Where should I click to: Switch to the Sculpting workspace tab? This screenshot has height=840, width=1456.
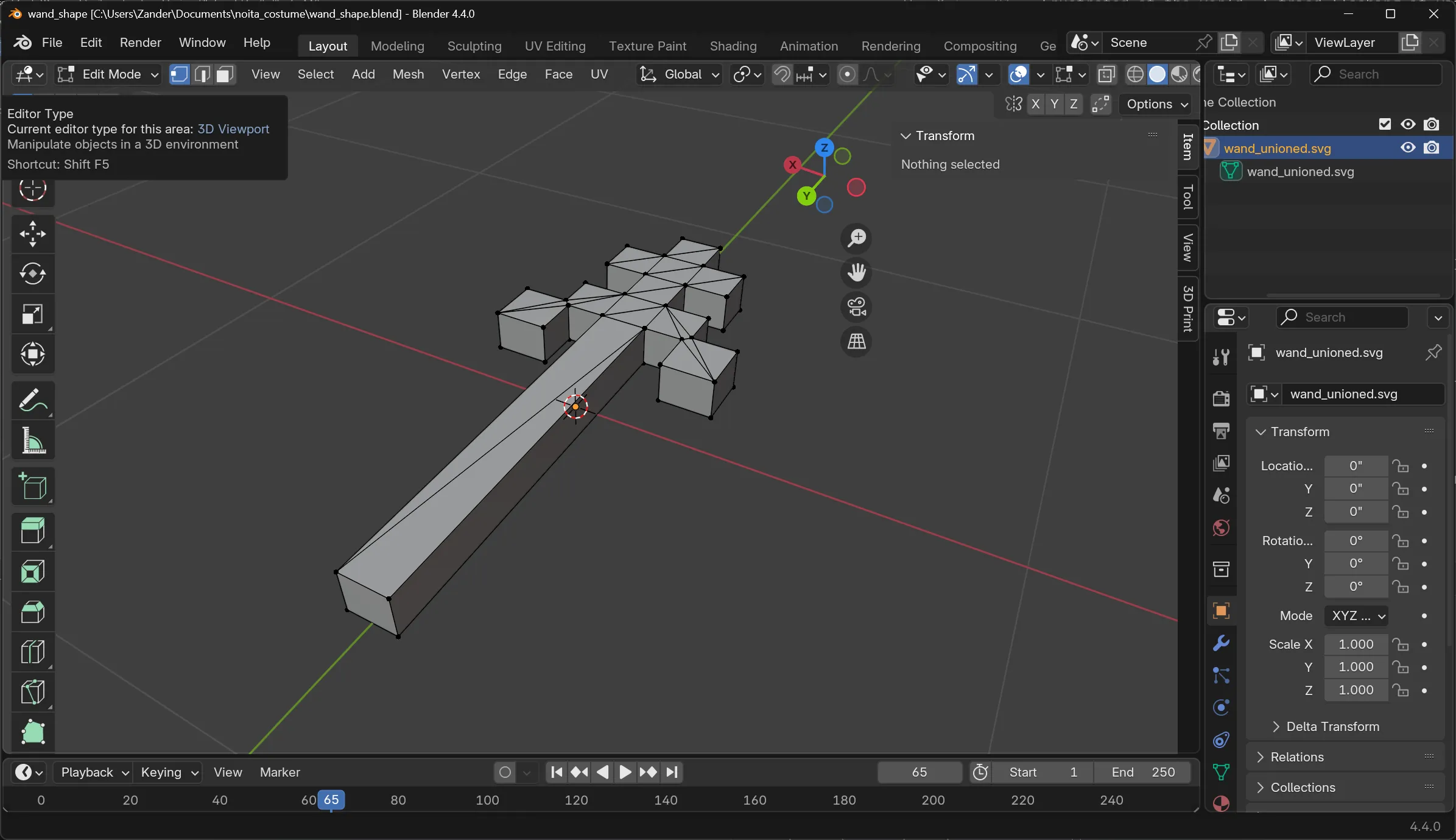474,46
